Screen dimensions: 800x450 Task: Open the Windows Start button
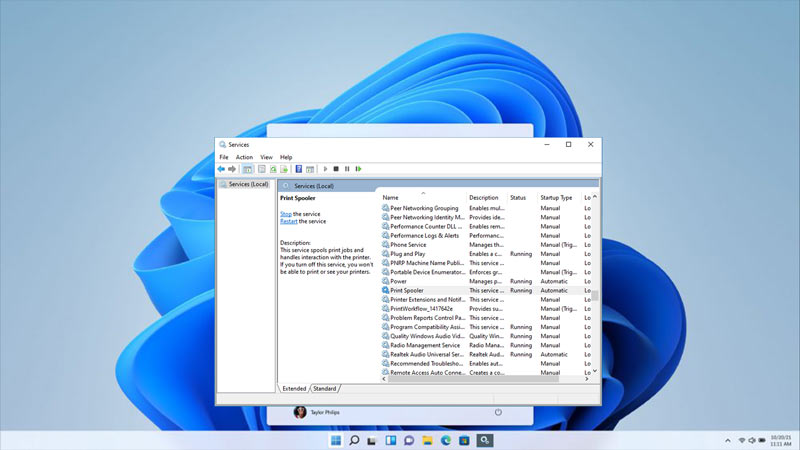[336, 440]
